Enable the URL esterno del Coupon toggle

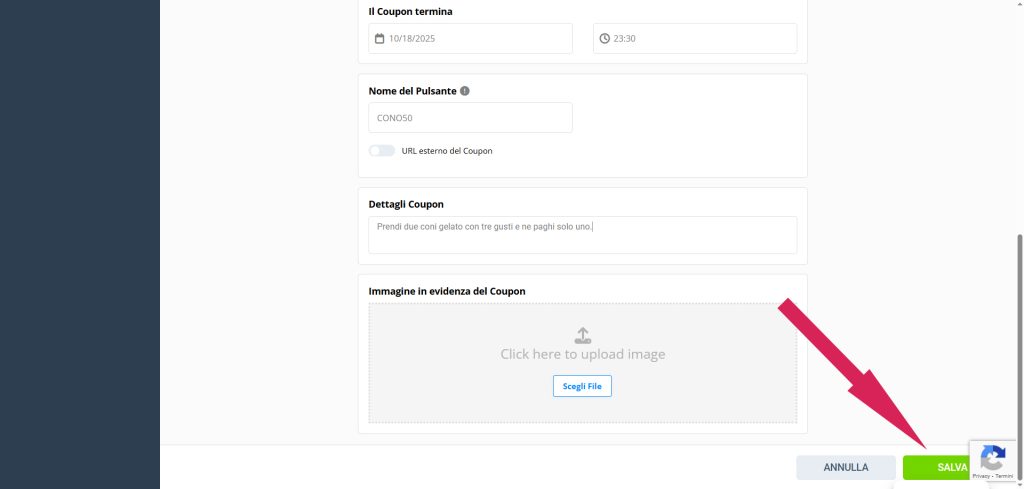(382, 151)
